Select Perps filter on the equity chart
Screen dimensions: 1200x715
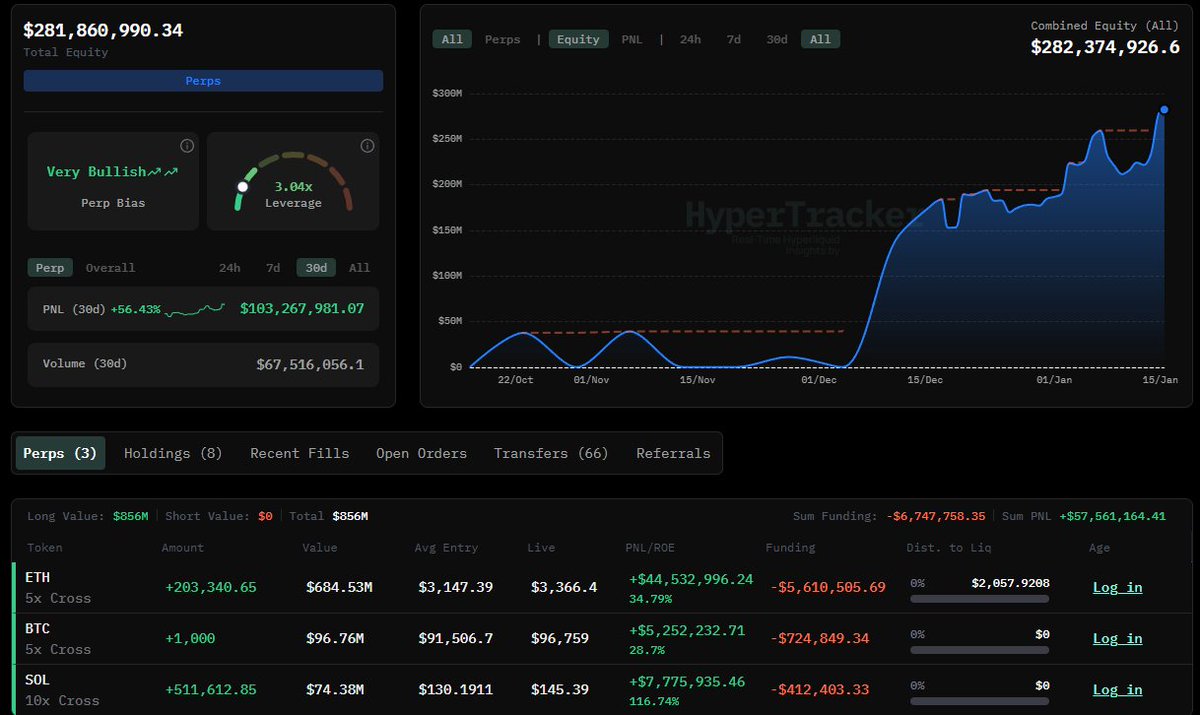tap(502, 39)
